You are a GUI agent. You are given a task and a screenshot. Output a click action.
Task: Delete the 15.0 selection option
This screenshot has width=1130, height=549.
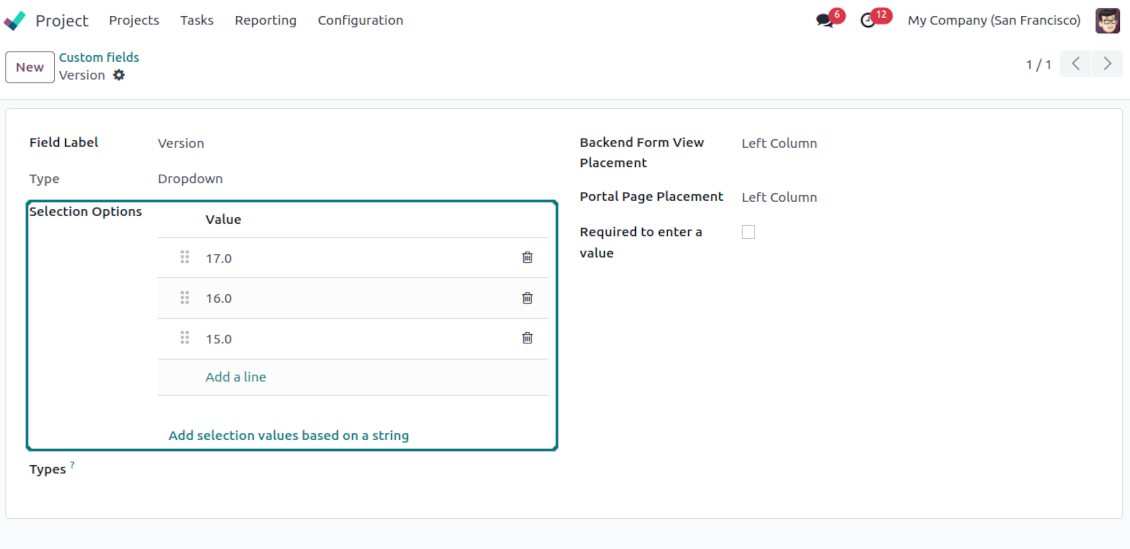[x=527, y=338]
